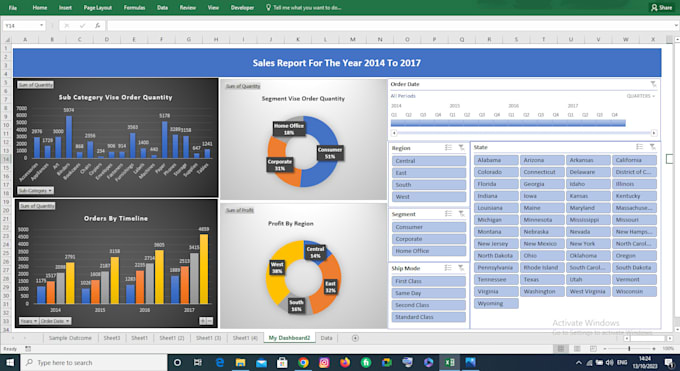Clear filter on Region slicer
This screenshot has width=680, height=371.
tap(461, 148)
